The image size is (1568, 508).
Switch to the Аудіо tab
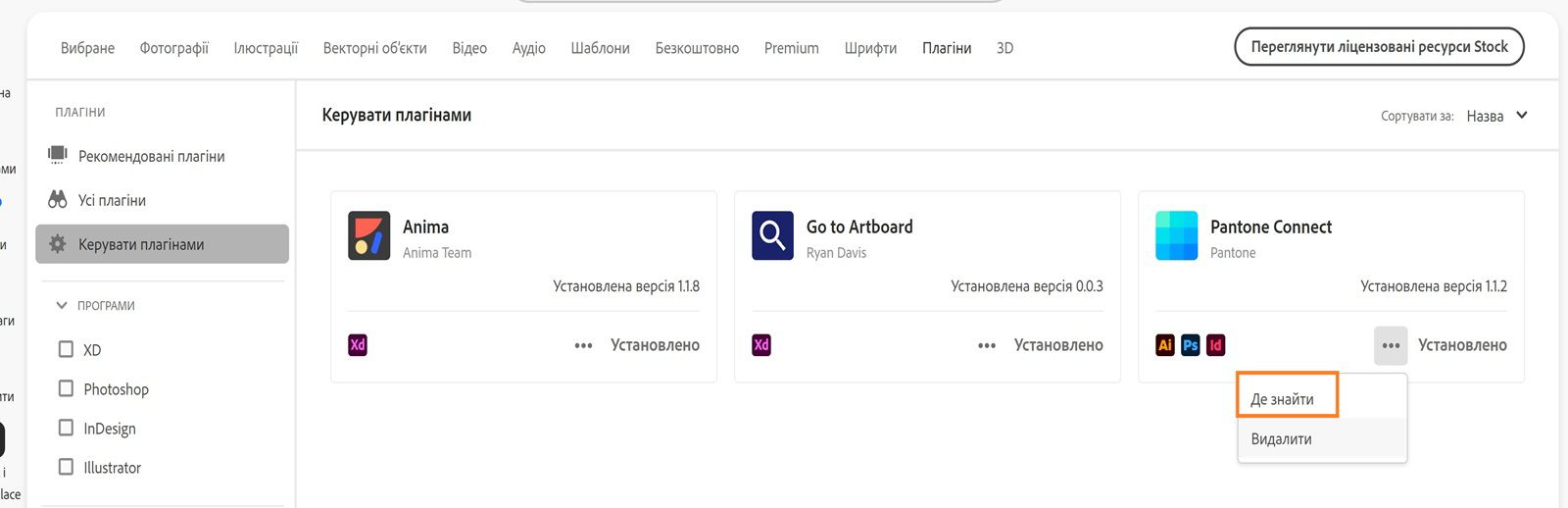529,48
